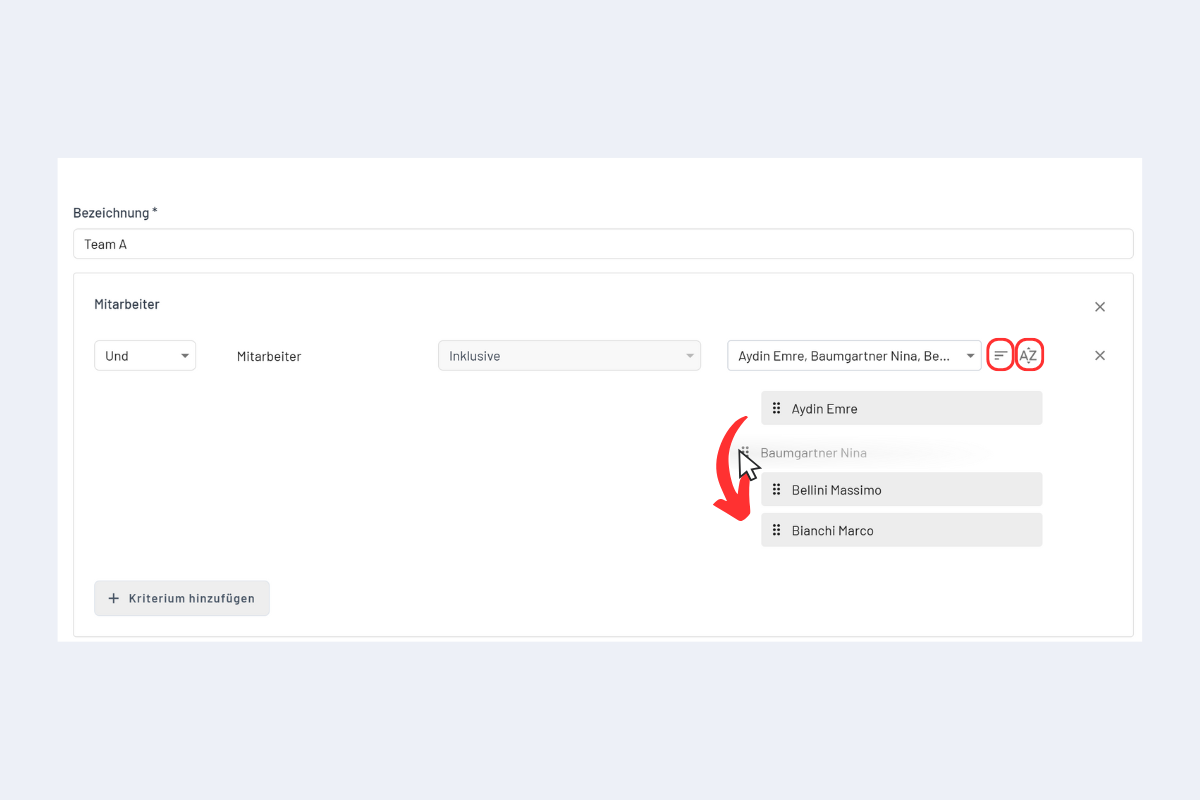Click the plus icon in Kriterium hinzufügen
The image size is (1200, 800).
pos(113,598)
